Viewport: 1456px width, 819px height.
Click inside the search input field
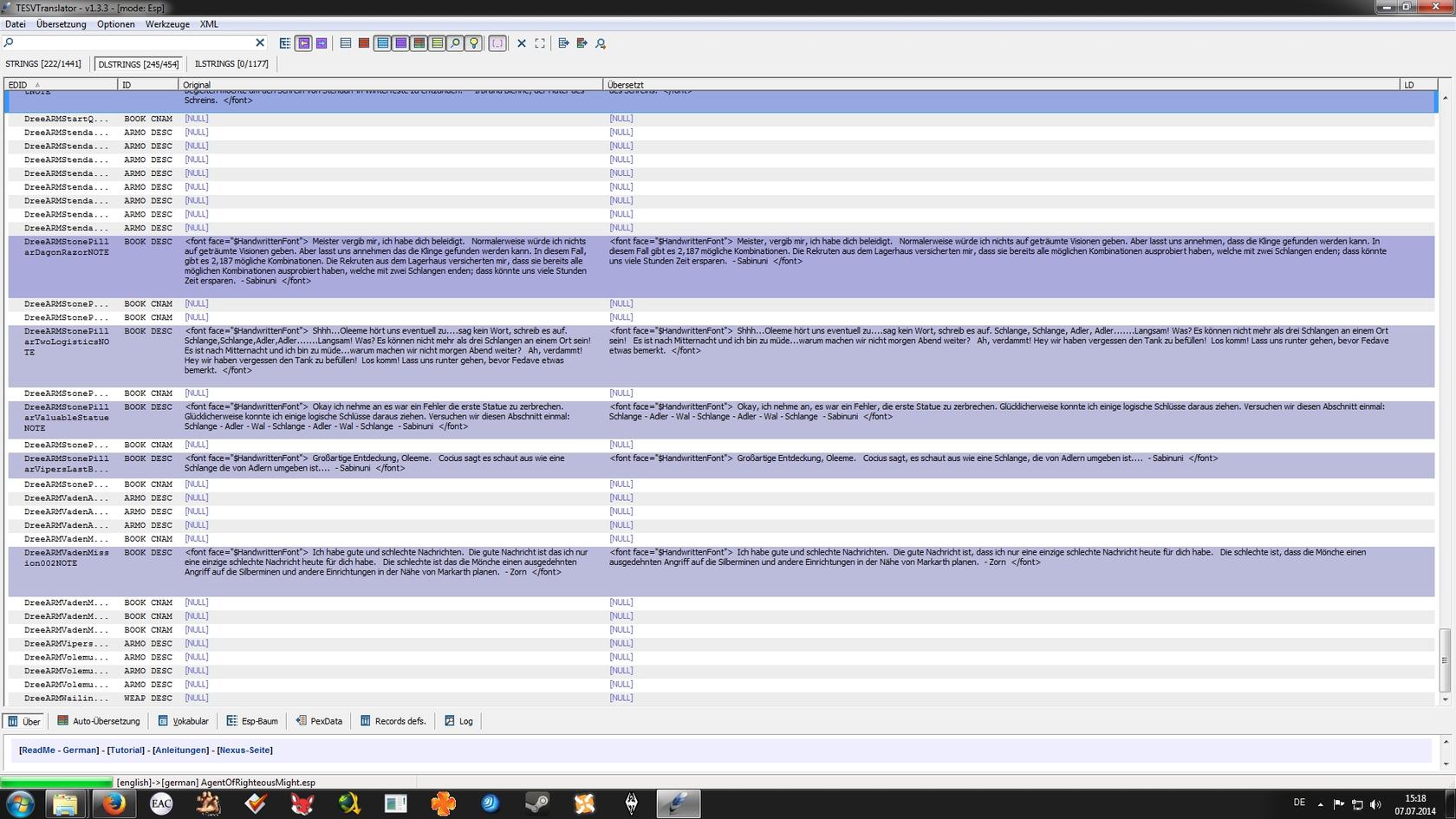click(x=130, y=42)
